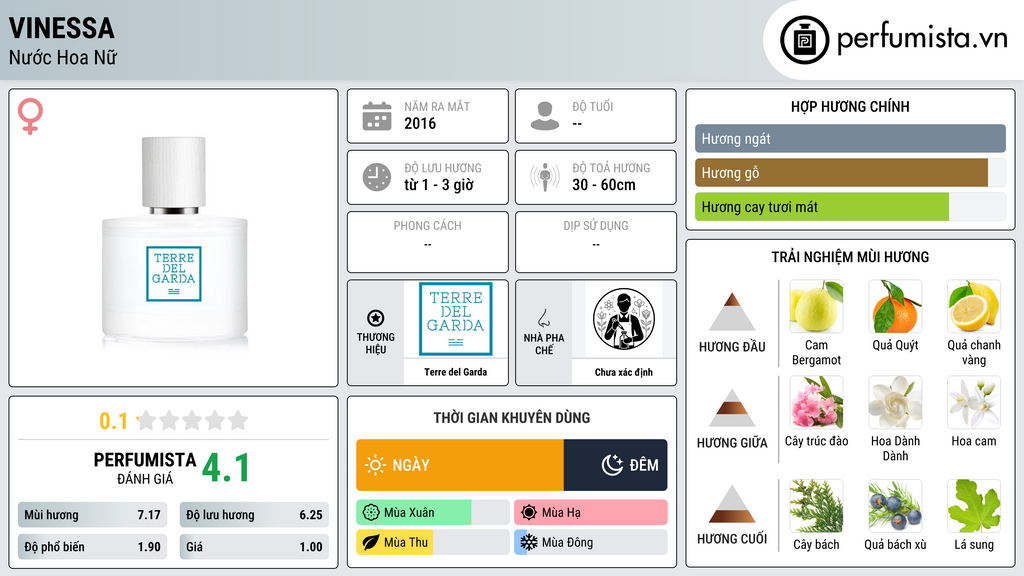Select the Cây bách note image
Image resolution: width=1024 pixels, height=576 pixels.
pos(816,506)
